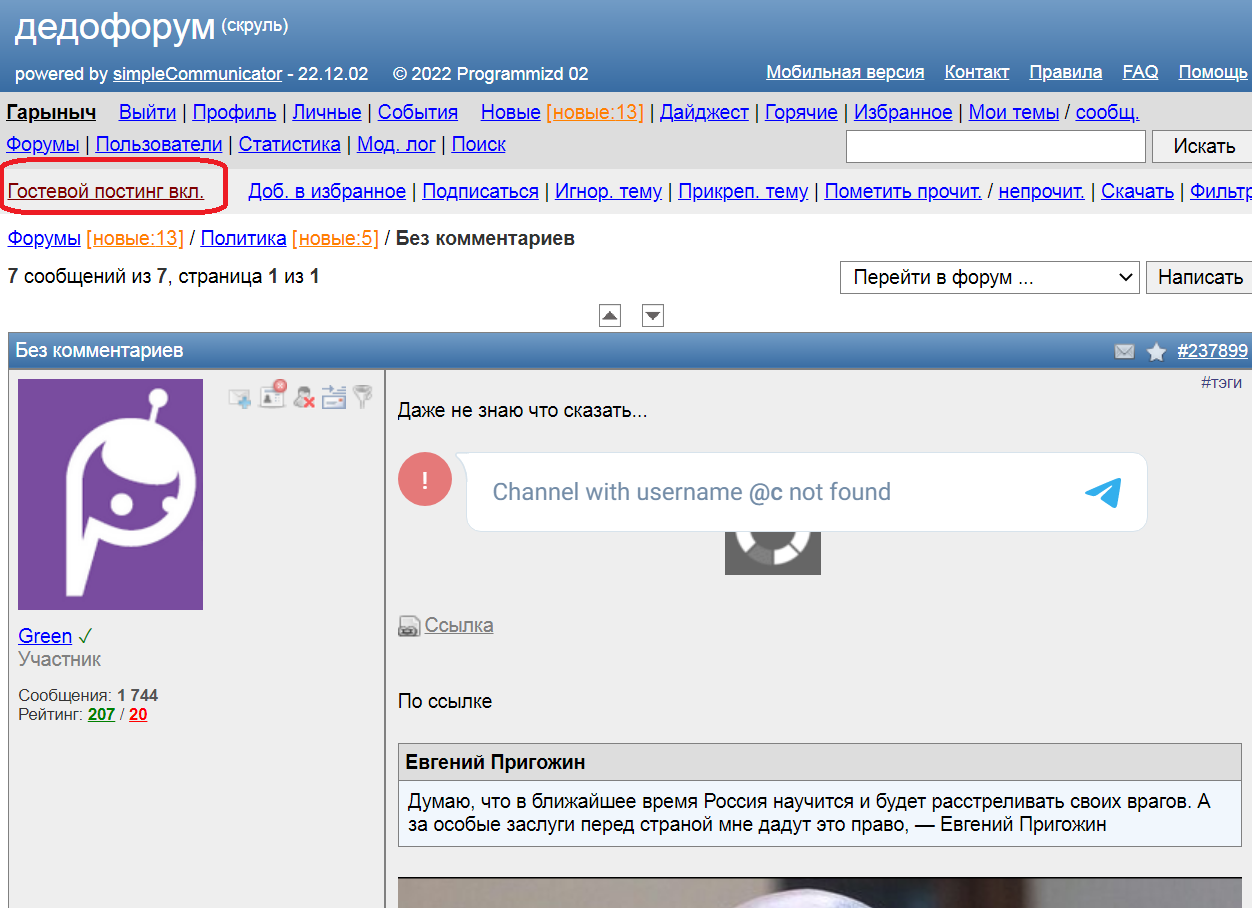Screen dimensions: 1252x908
Task: Click the envelope-with-plus icon beside Green's avatar
Action: 240,398
